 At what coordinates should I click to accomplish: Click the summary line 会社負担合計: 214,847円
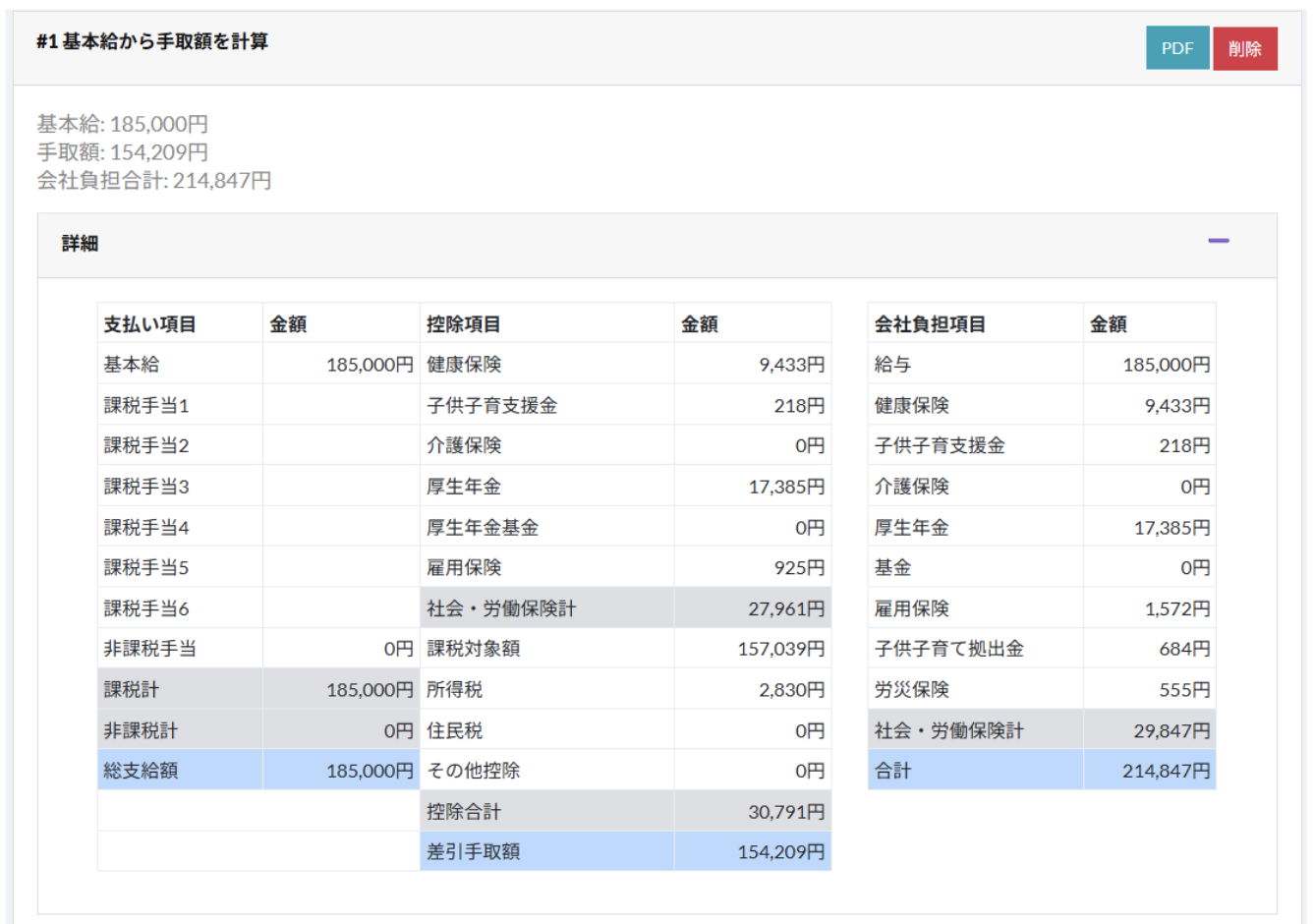(154, 180)
